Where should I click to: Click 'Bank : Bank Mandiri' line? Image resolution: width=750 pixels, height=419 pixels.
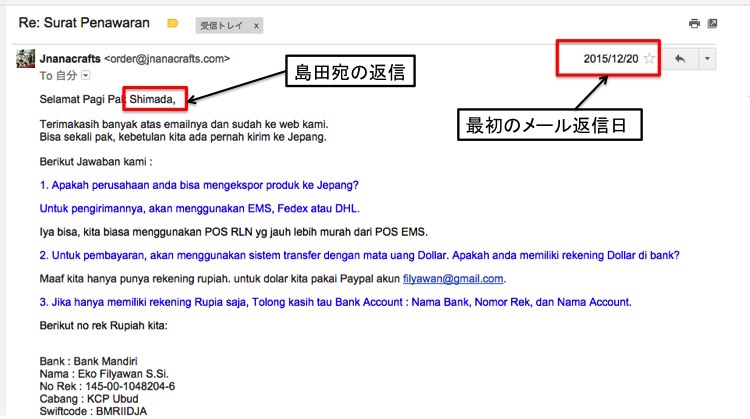tap(88, 361)
